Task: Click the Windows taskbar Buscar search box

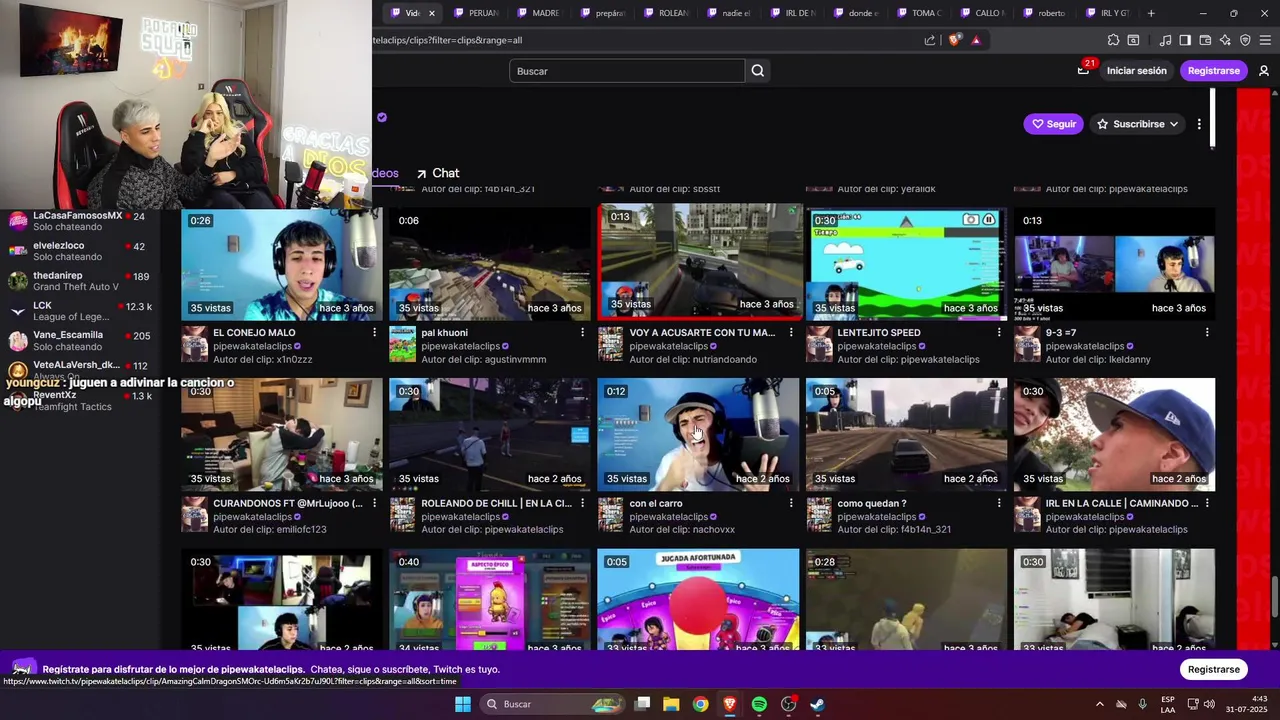Action: click(553, 704)
